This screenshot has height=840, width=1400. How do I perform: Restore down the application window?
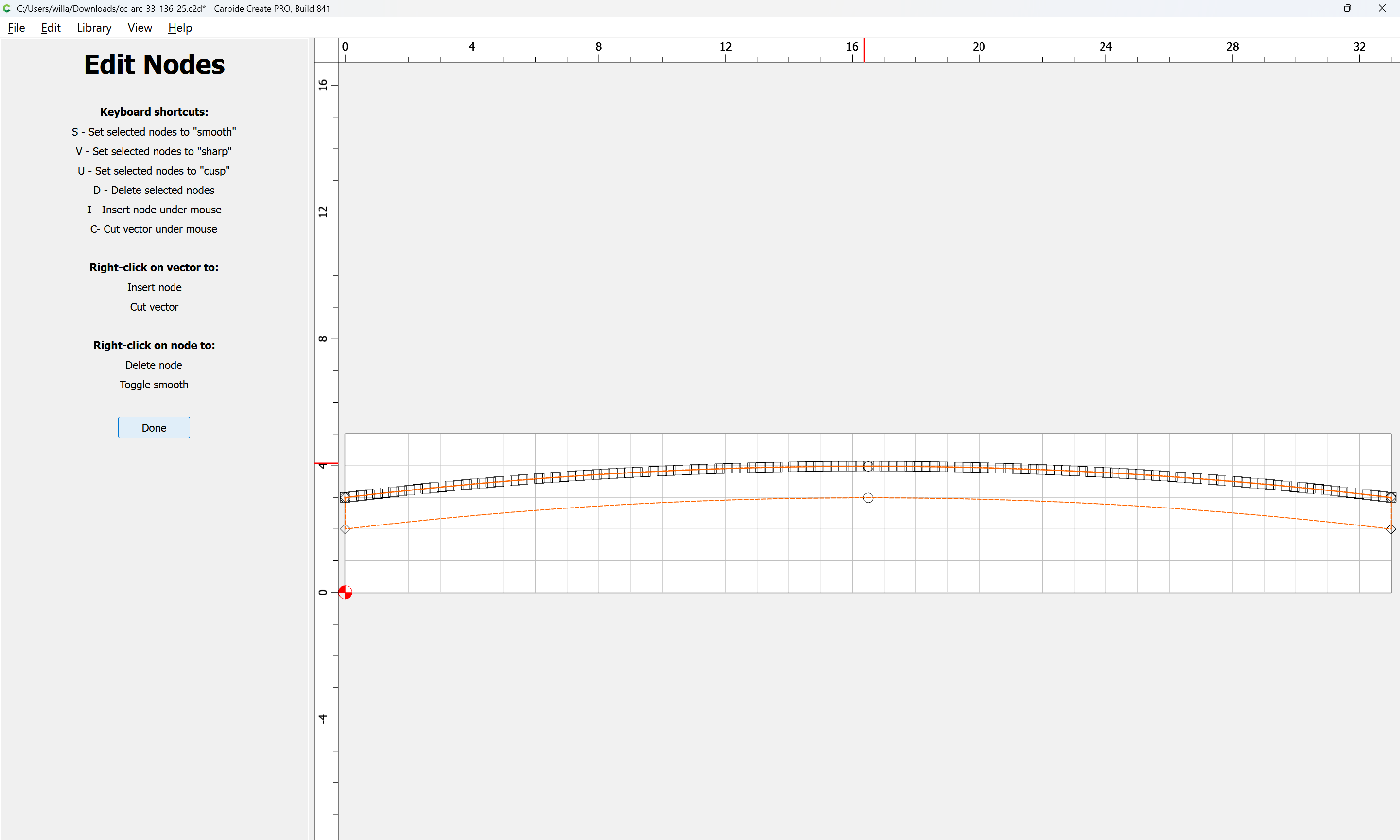(1347, 8)
